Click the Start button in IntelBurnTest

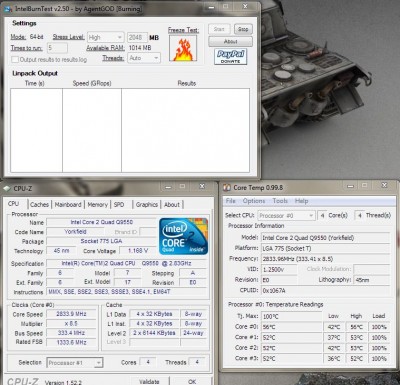(219, 29)
